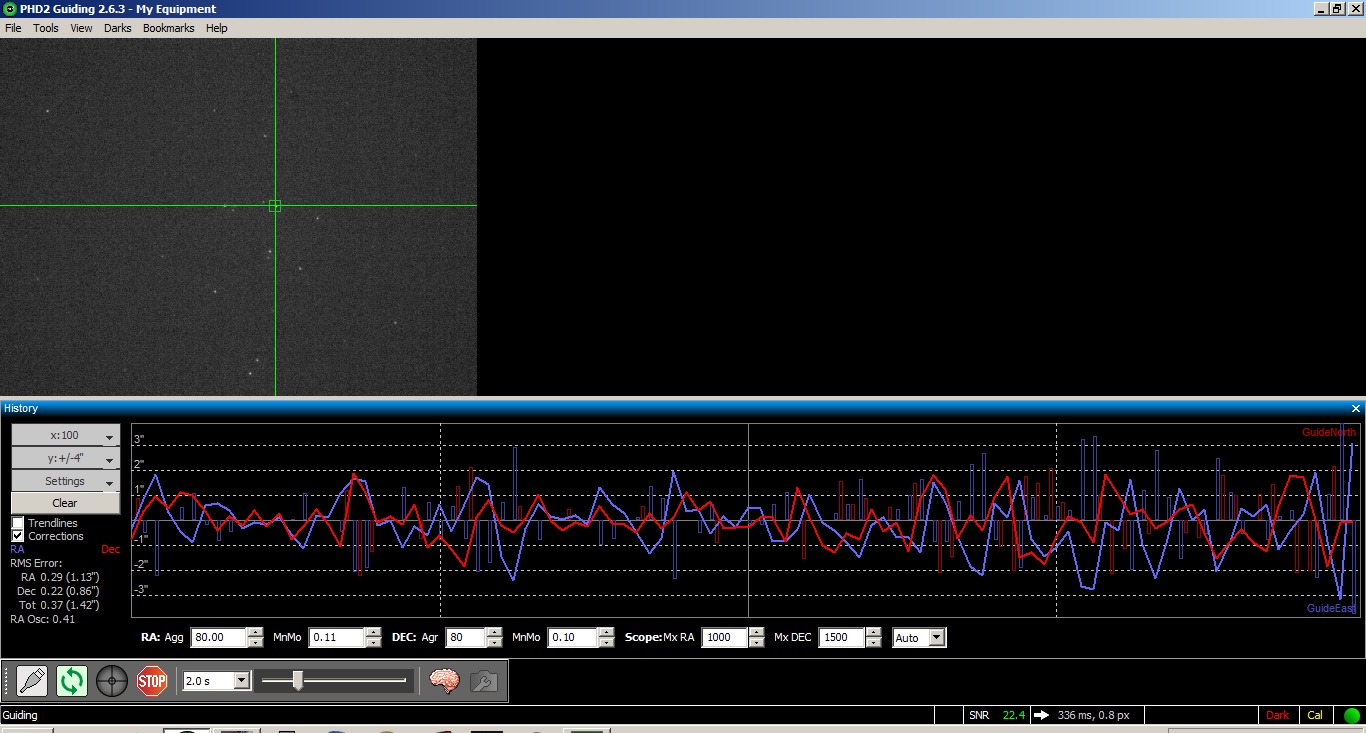1366x733 pixels.
Task: Click the gamma slider handle
Action: coord(297,681)
